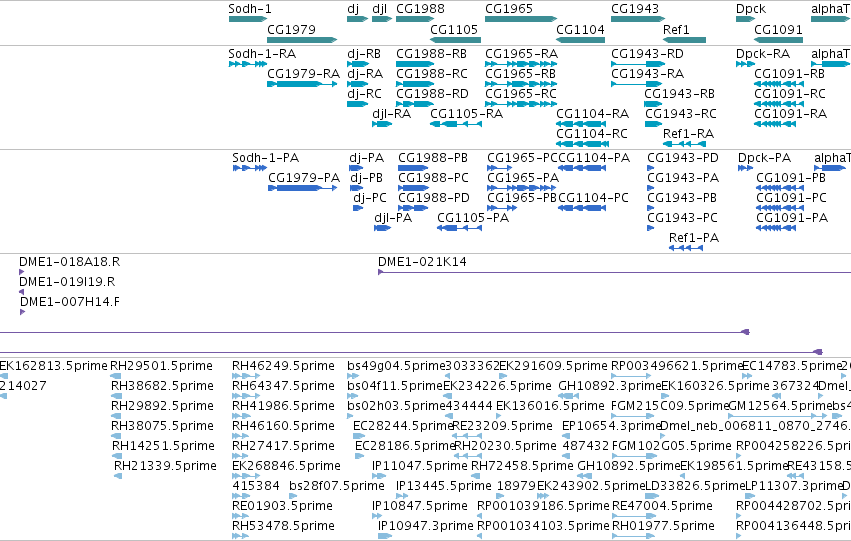
Task: Click protein Ref1-PA
Action: pyautogui.click(x=694, y=238)
